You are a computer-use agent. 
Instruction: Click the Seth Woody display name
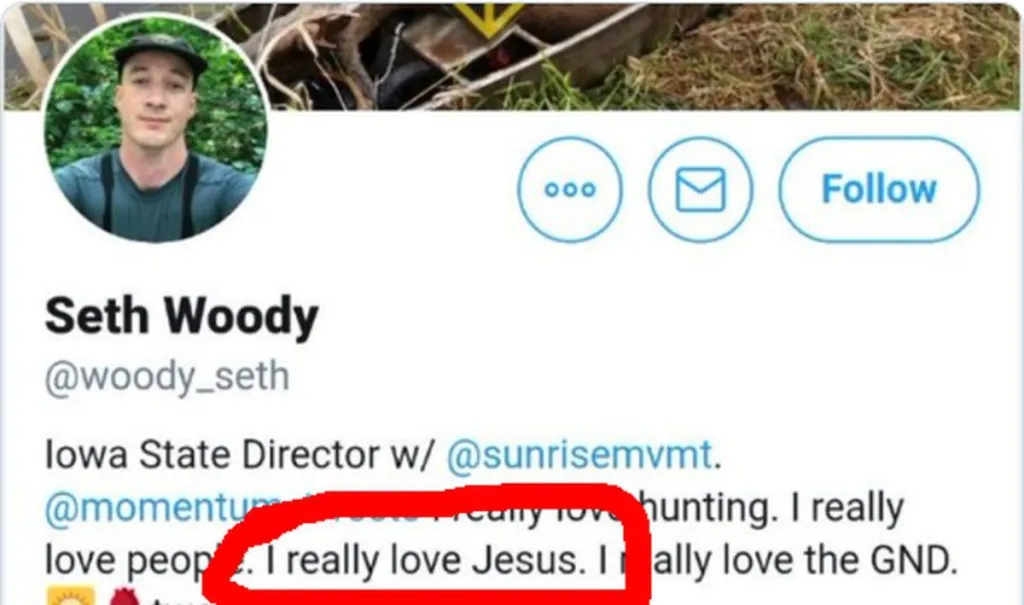point(182,316)
